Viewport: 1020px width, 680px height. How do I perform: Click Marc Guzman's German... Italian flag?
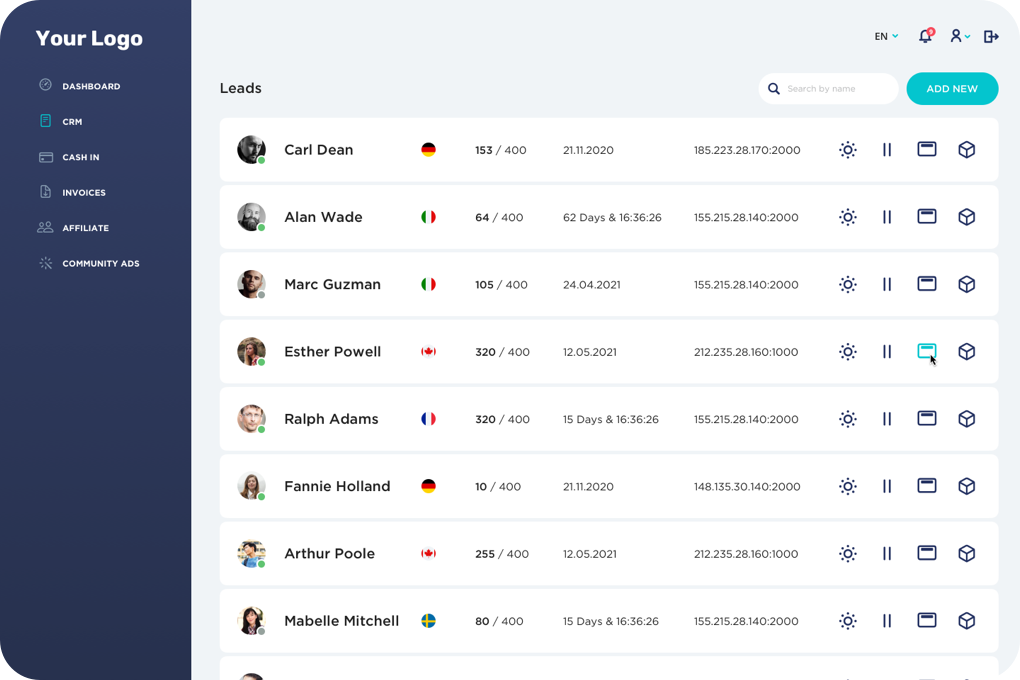[428, 284]
